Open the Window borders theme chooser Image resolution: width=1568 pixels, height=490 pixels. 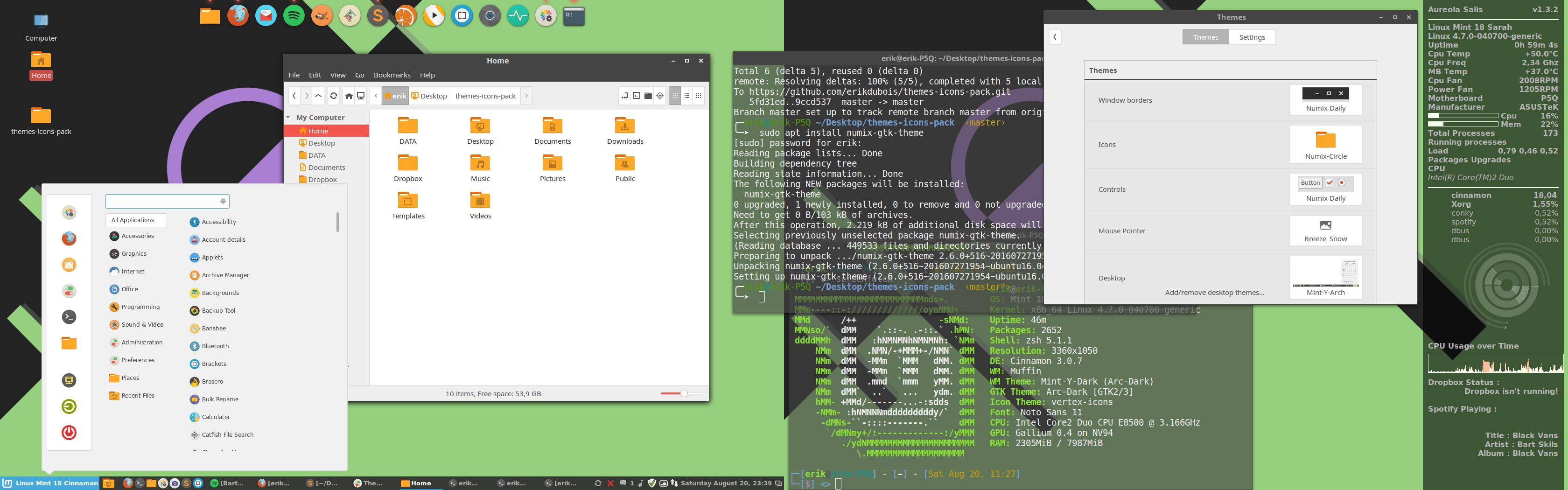(1325, 100)
